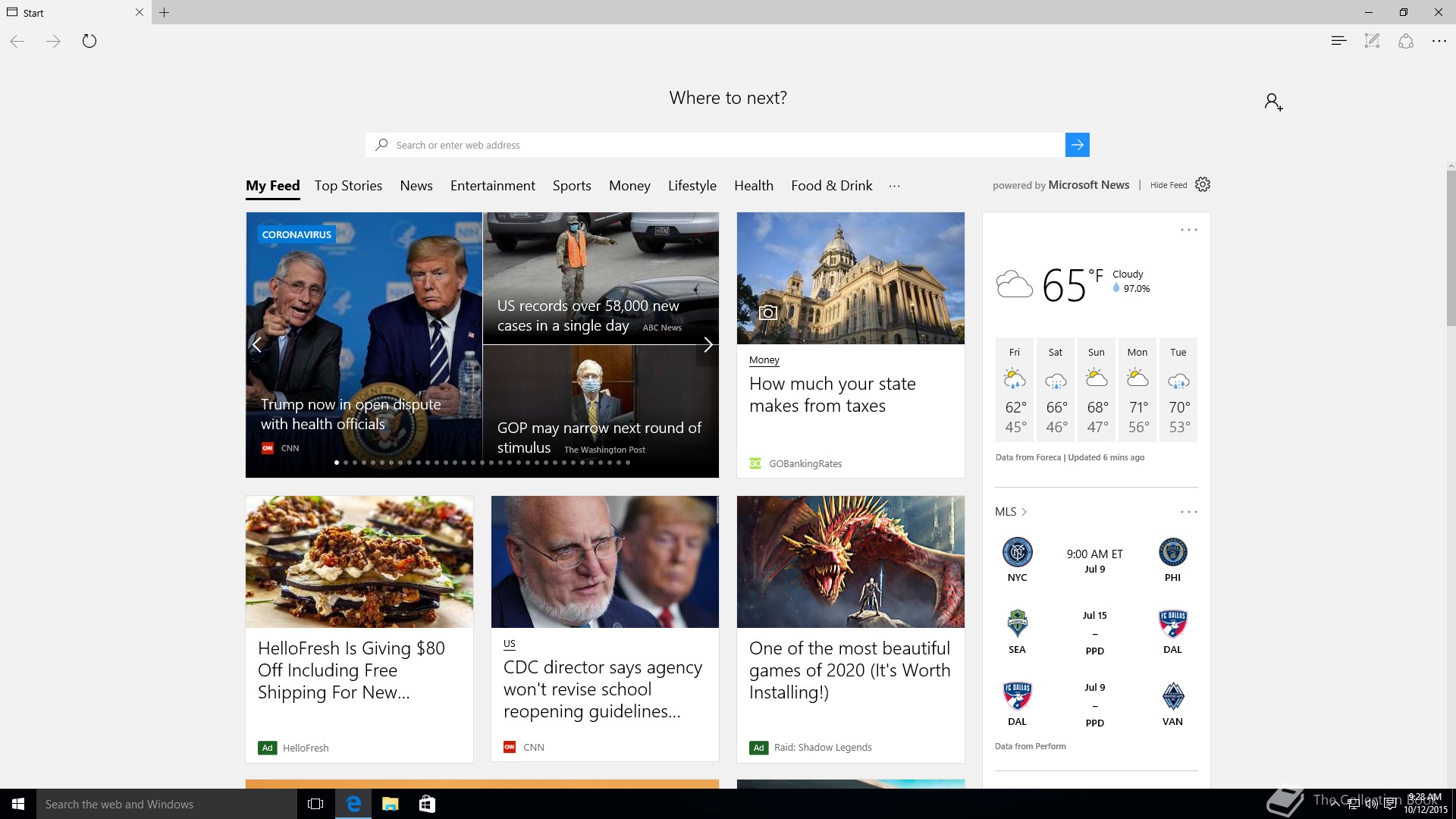Open the Food & Drink tab
Viewport: 1456px width, 819px height.
click(832, 186)
